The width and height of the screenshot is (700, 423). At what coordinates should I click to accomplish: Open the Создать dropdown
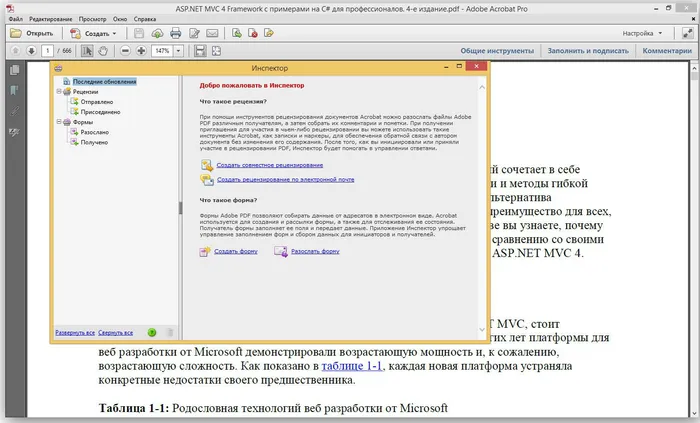click(x=94, y=33)
